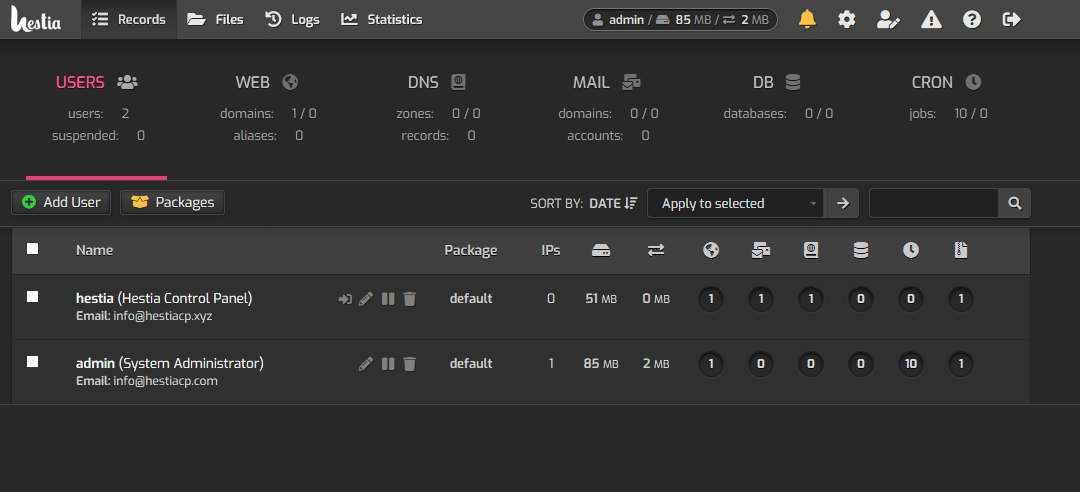Click admin's 85 MB disk value
The width and height of the screenshot is (1080, 492).
(x=601, y=364)
